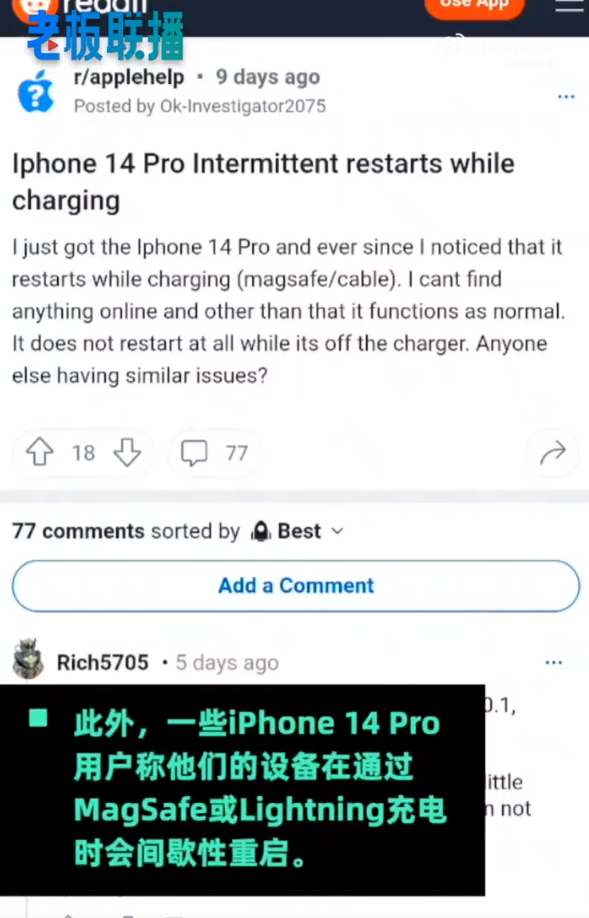The height and width of the screenshot is (918, 589).
Task: Open the r/applehelp subreddit link
Action: 129,77
